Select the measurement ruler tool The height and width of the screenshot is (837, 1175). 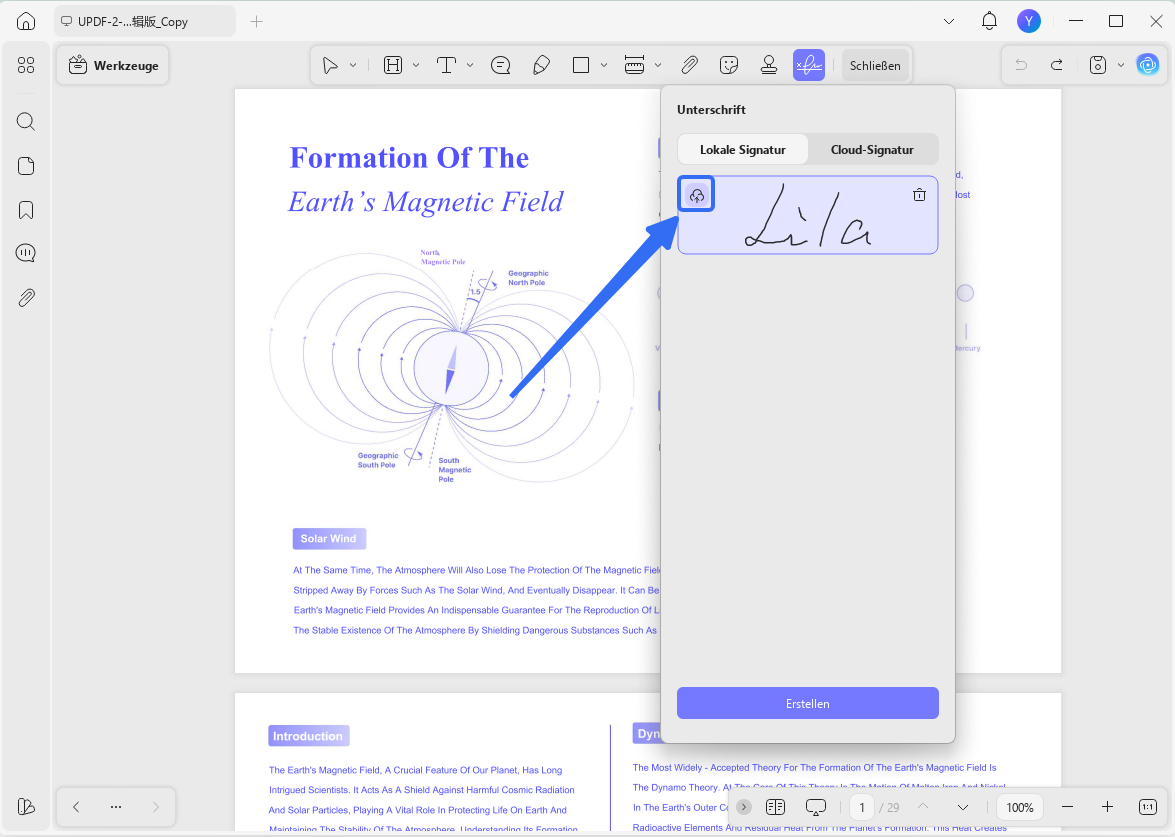634,65
